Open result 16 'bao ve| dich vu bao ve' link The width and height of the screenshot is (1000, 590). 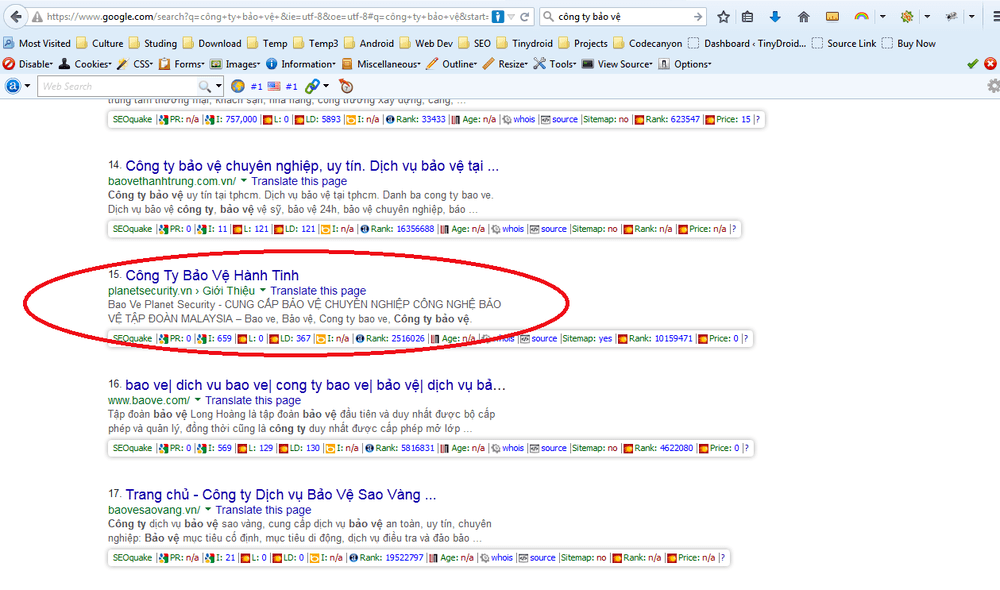[315, 385]
